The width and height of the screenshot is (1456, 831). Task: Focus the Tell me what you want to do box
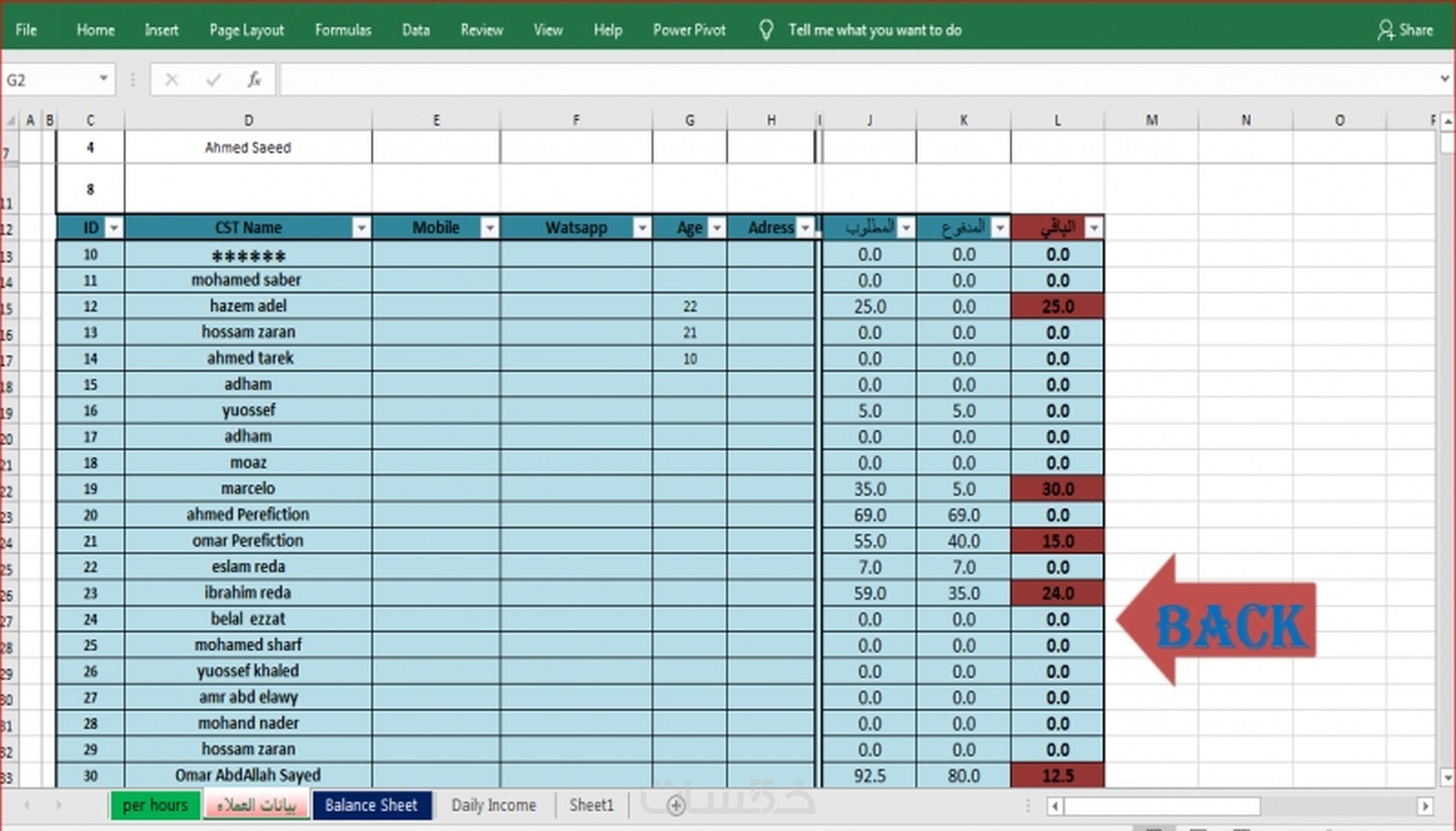point(874,30)
